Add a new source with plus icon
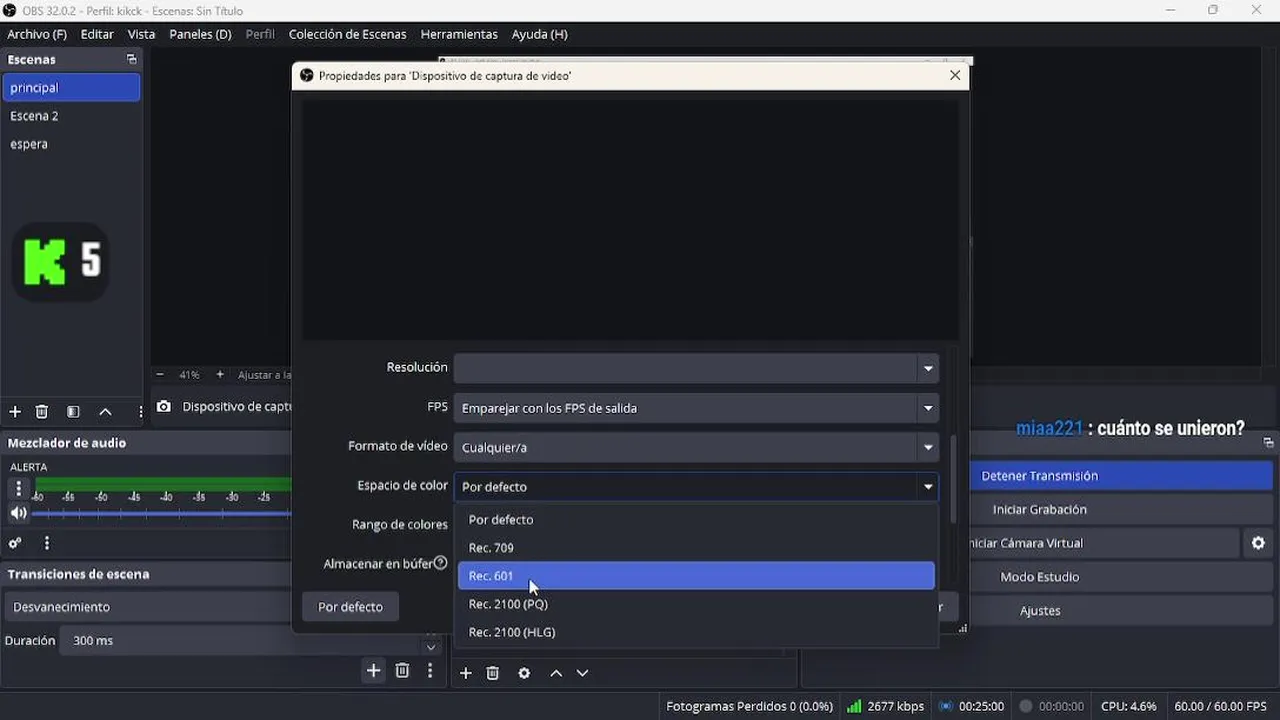Screen dimensions: 1280x720 pyautogui.click(x=465, y=673)
